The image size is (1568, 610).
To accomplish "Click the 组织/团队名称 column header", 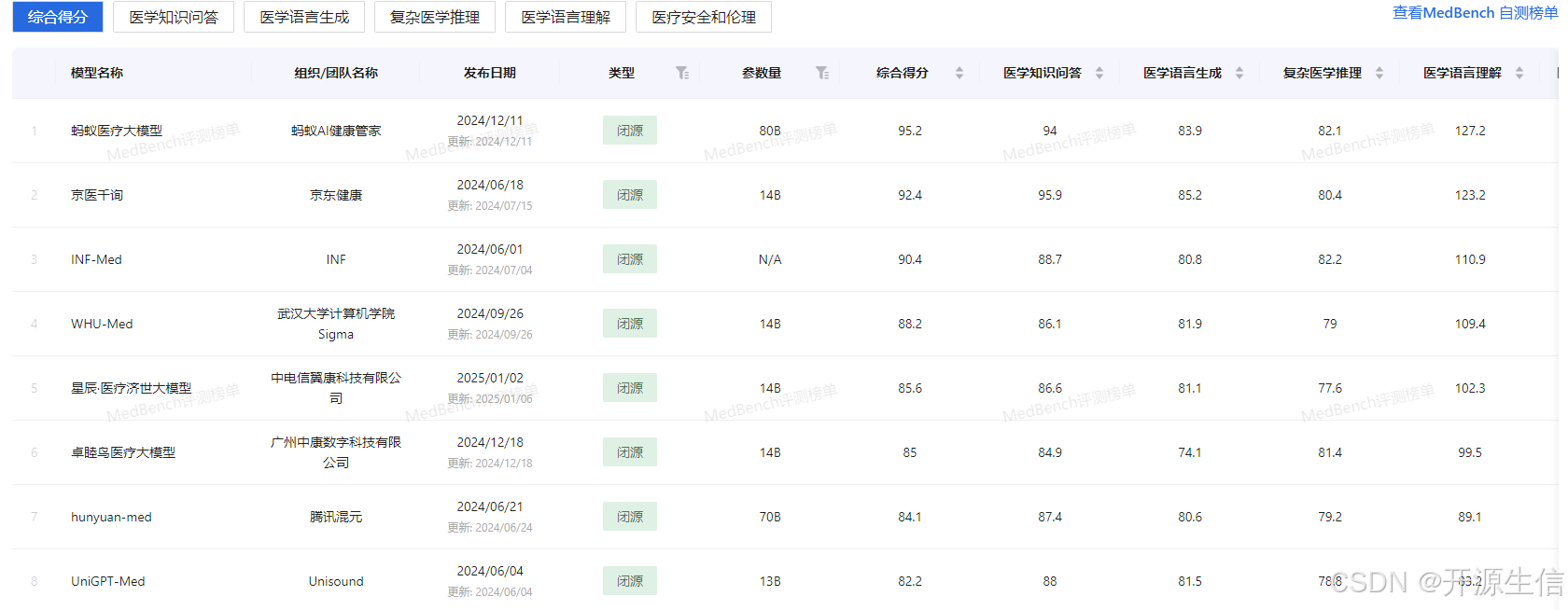I will click(x=336, y=73).
